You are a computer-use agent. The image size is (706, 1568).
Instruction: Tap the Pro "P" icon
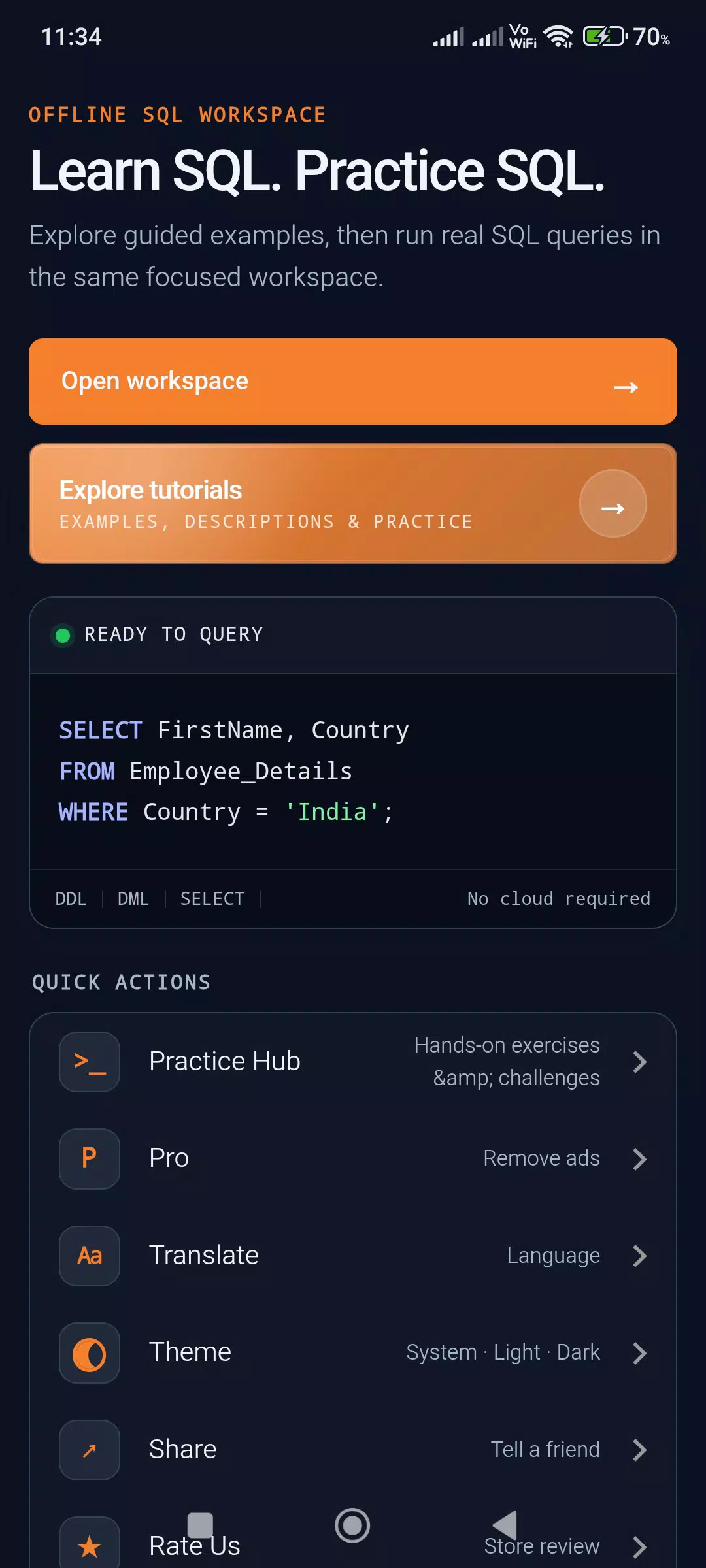point(90,1158)
